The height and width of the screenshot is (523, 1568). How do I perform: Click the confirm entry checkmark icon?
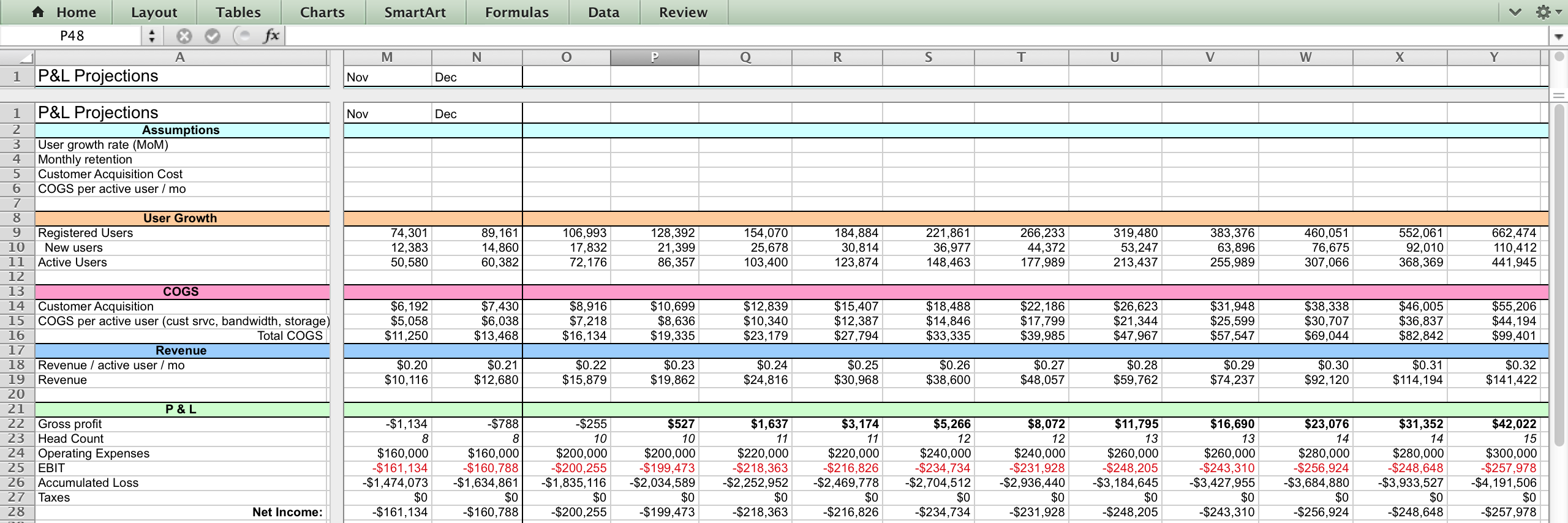pyautogui.click(x=213, y=36)
